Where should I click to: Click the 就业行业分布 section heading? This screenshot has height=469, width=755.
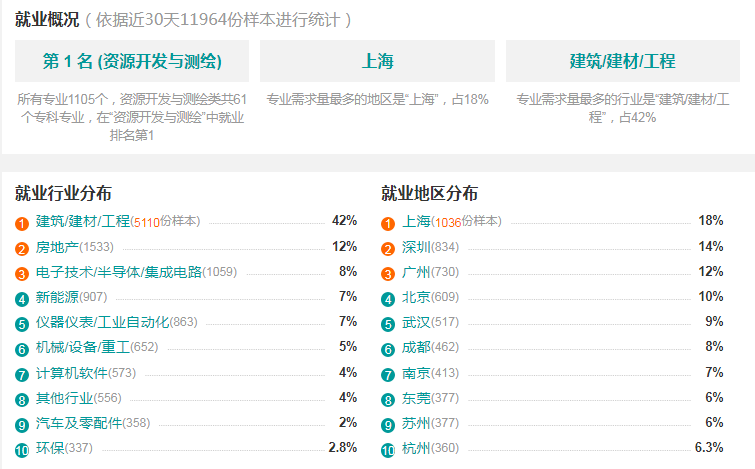[x=63, y=193]
